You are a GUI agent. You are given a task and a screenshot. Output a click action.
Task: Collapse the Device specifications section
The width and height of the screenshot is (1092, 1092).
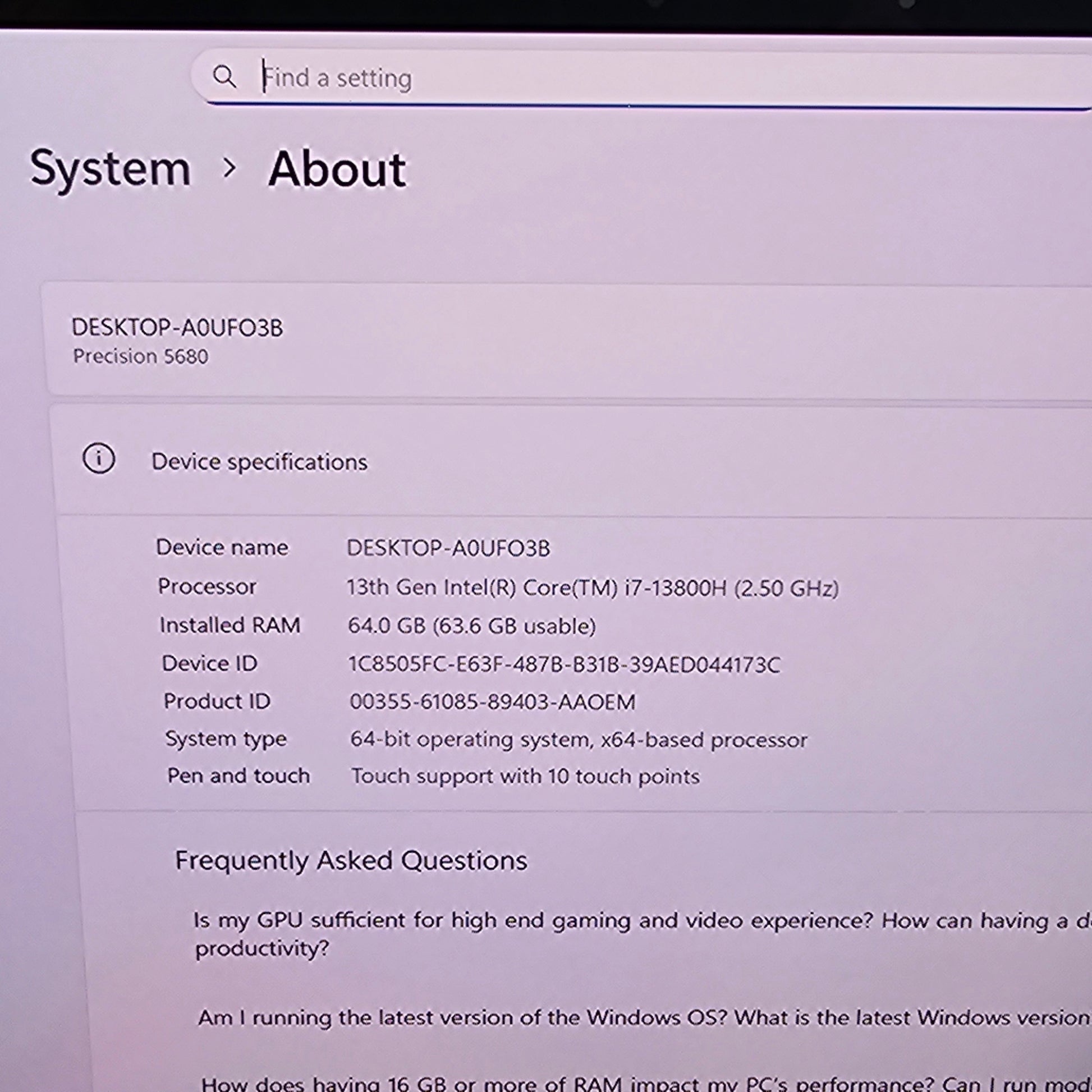click(x=259, y=462)
